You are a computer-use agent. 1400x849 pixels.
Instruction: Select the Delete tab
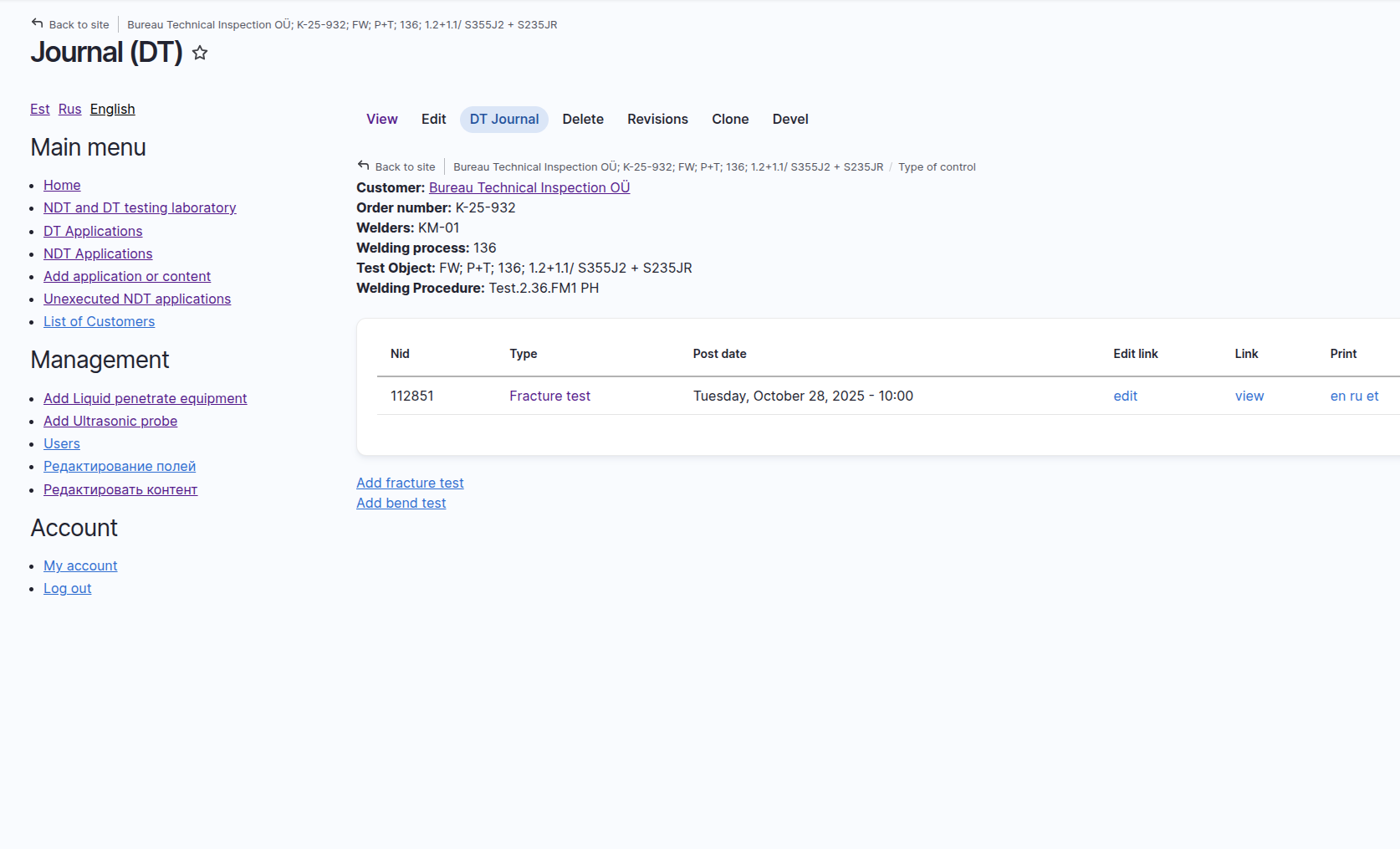(583, 119)
